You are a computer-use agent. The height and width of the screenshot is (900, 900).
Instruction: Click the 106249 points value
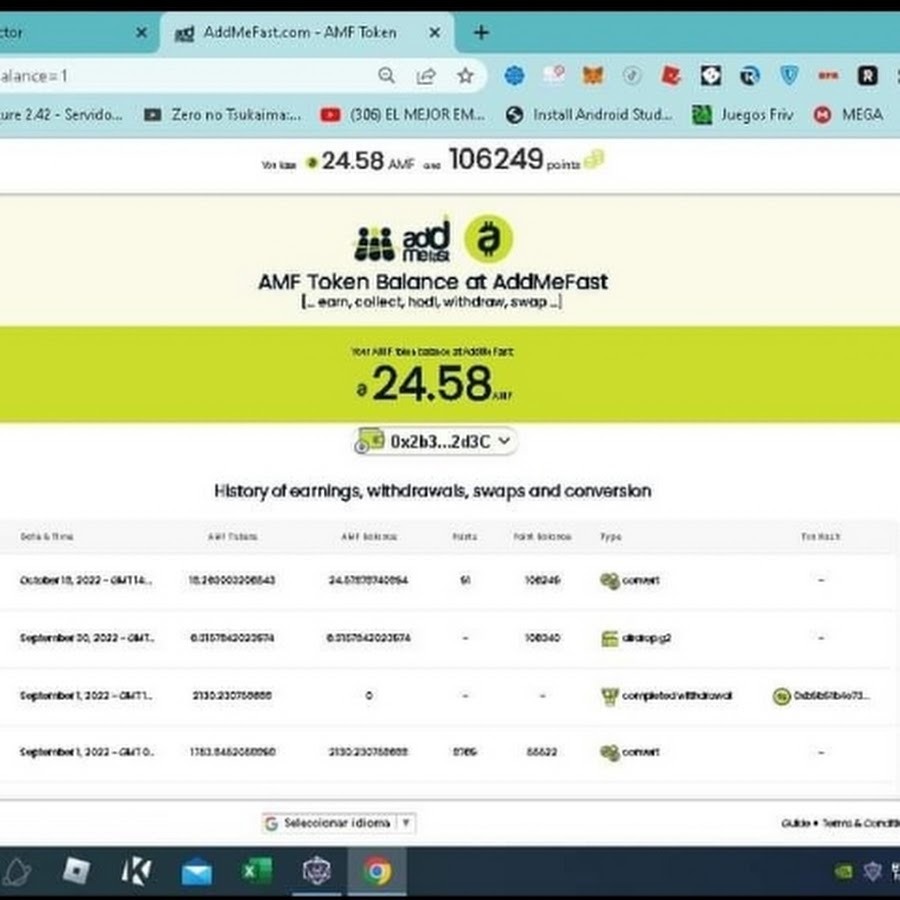(x=496, y=159)
